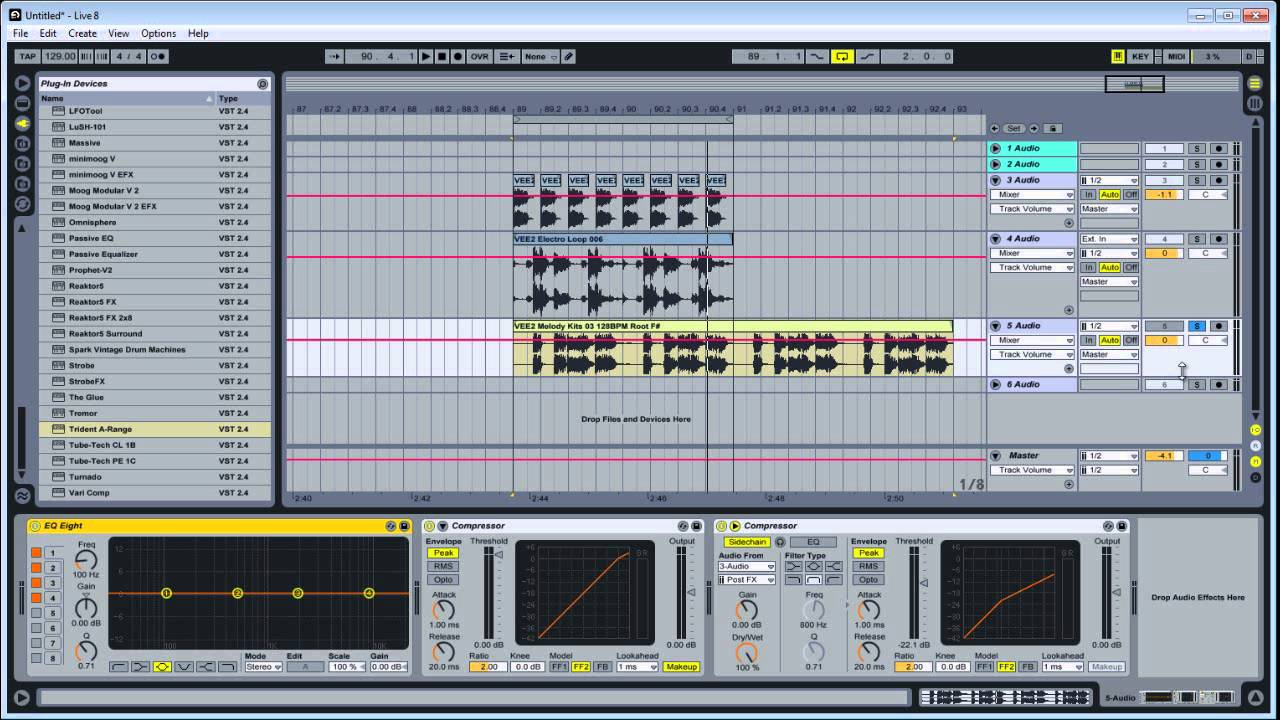Click the Play button in transport
The height and width of the screenshot is (720, 1280).
tap(426, 57)
